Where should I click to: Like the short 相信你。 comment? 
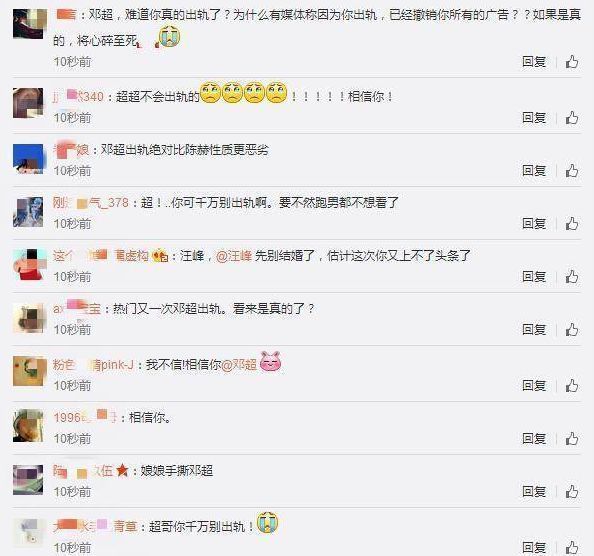(572, 439)
